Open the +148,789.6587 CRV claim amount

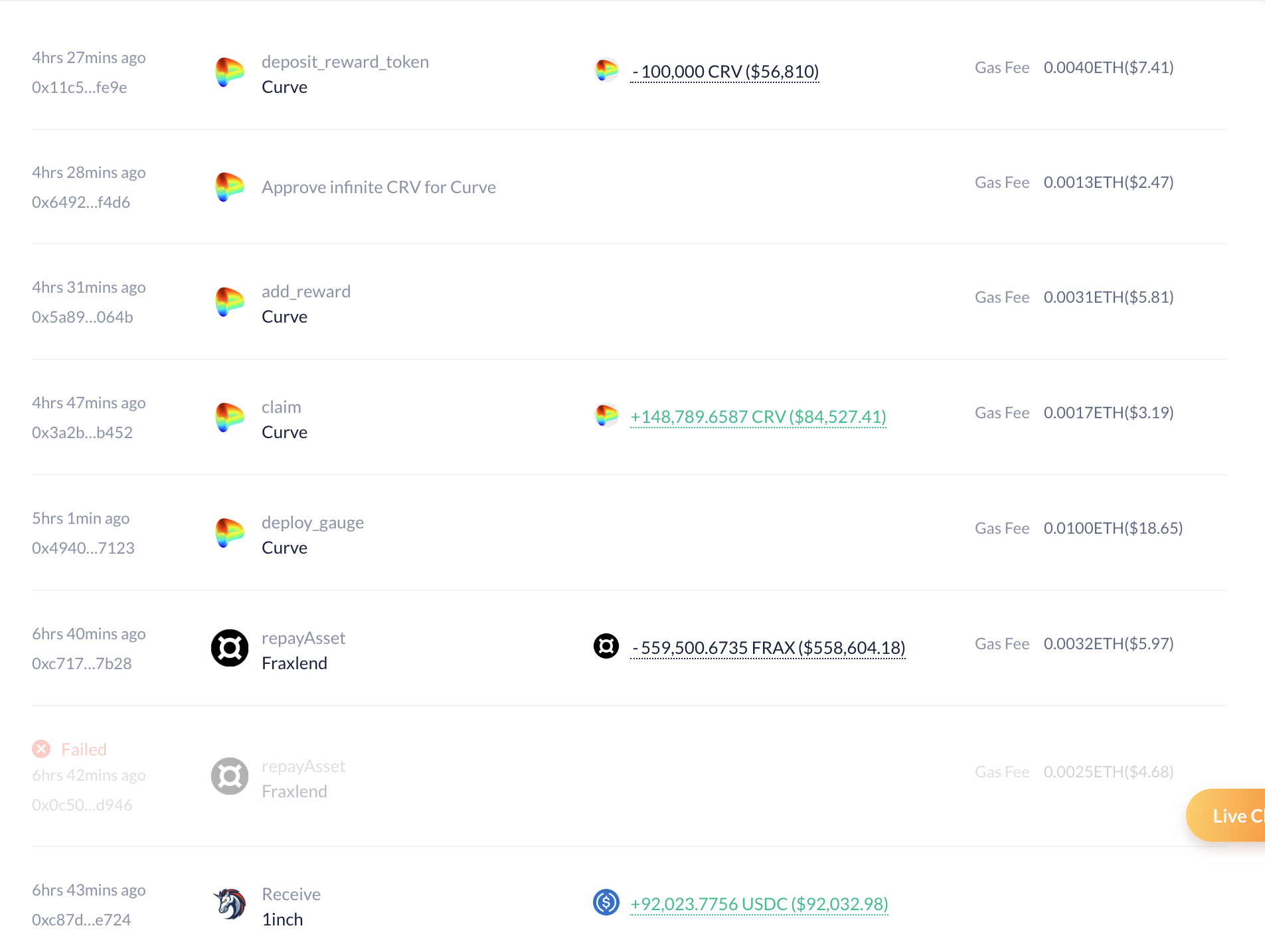click(758, 417)
